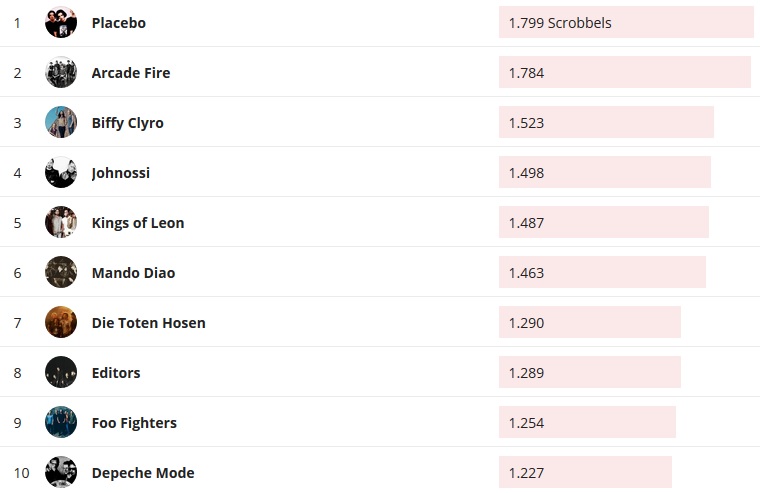Select the Depeche Mode artist name
This screenshot has width=760, height=493.
pos(143,472)
